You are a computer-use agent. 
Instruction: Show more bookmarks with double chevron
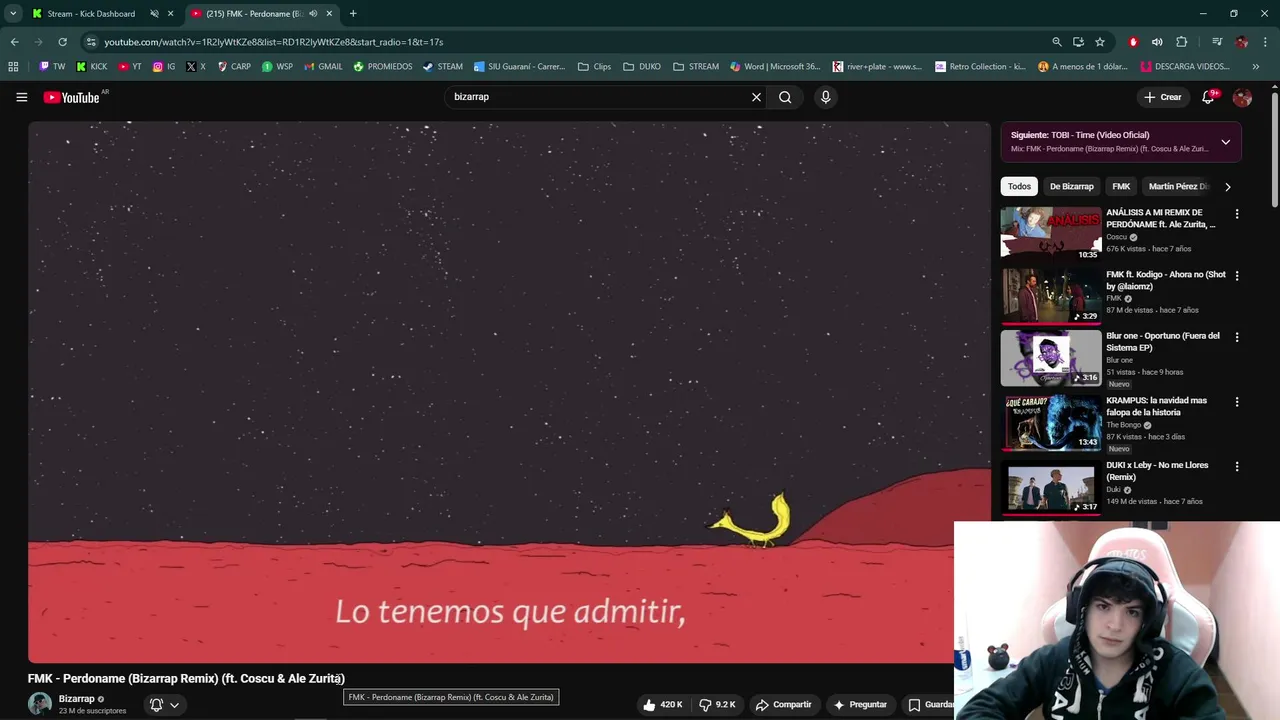pyautogui.click(x=1256, y=67)
